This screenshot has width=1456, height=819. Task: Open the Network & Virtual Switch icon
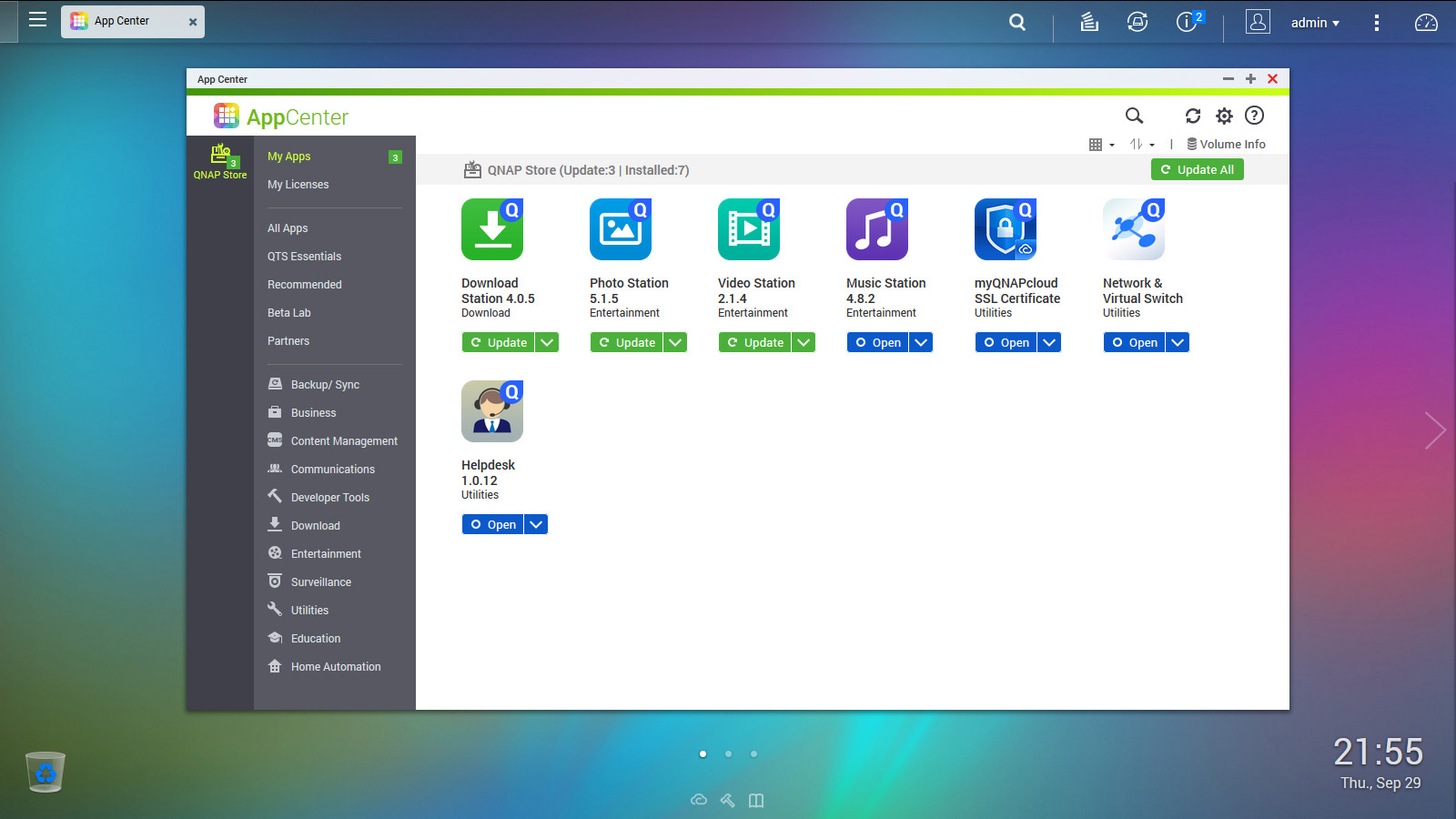1134,229
